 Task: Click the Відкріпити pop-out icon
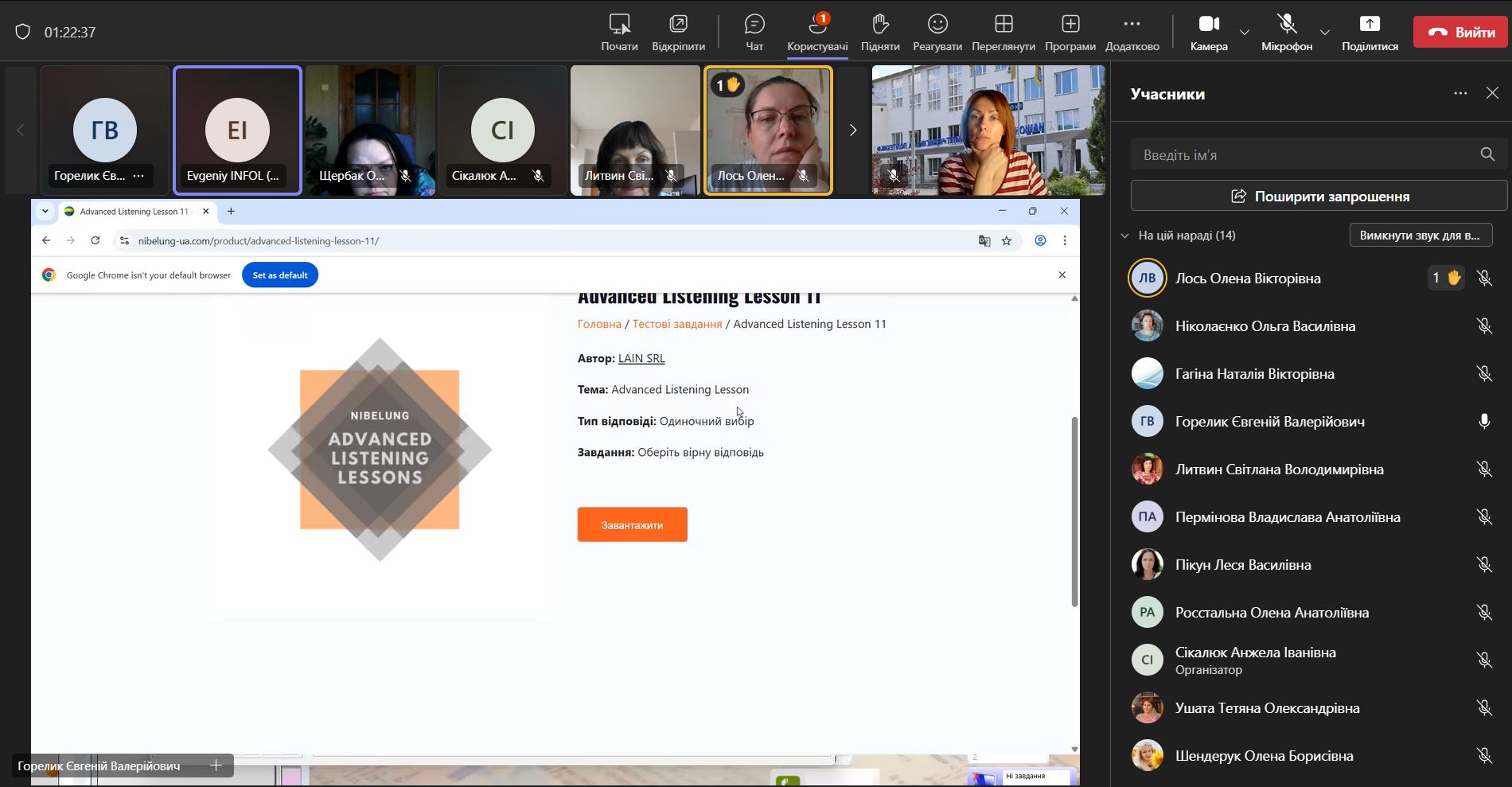click(678, 24)
